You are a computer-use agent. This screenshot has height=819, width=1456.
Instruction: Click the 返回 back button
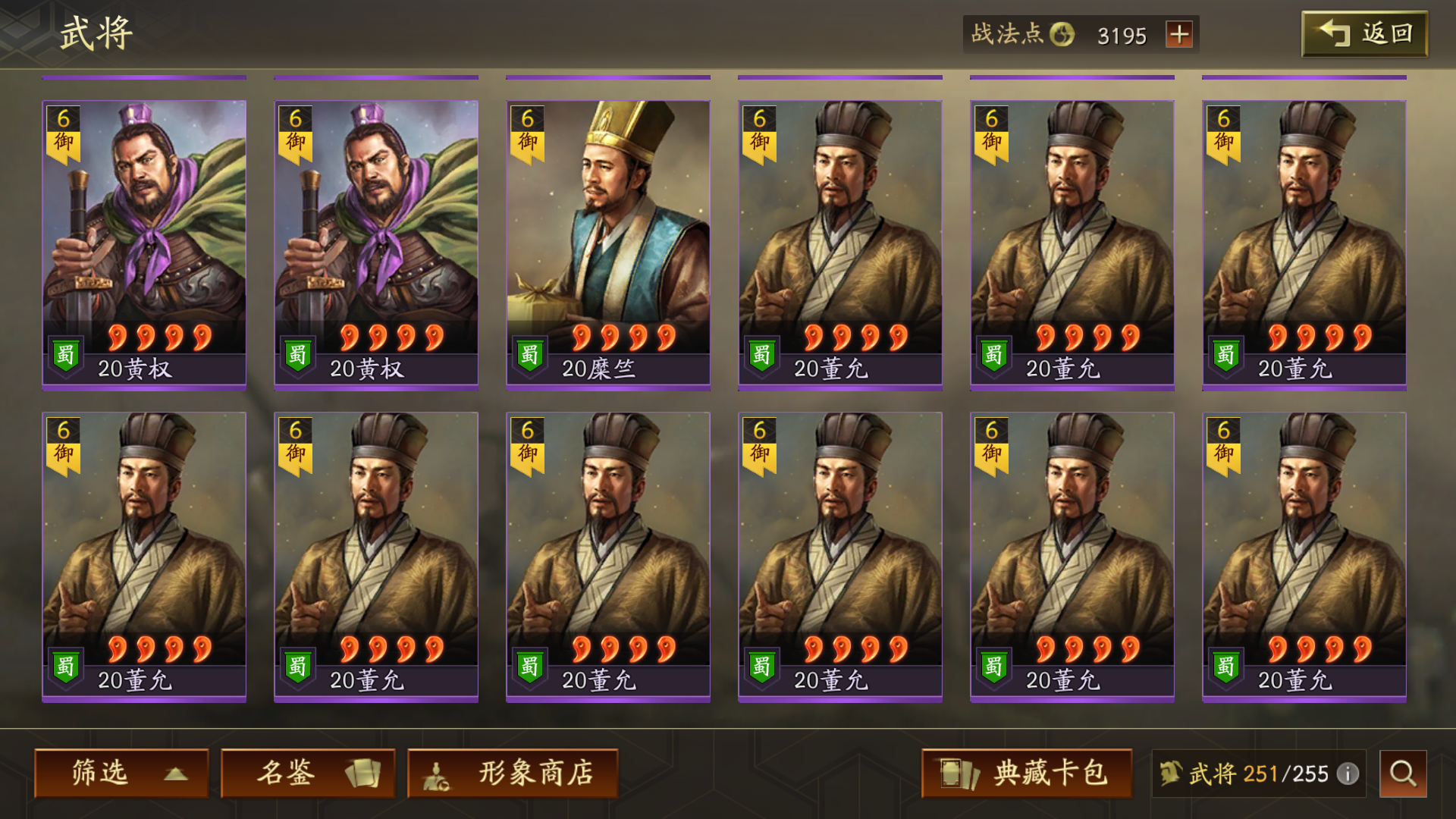click(1365, 33)
